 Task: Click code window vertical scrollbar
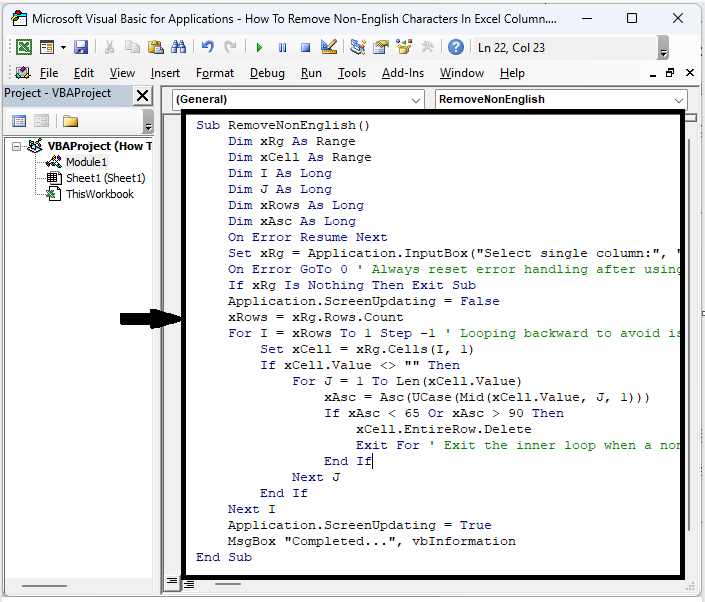point(689,334)
